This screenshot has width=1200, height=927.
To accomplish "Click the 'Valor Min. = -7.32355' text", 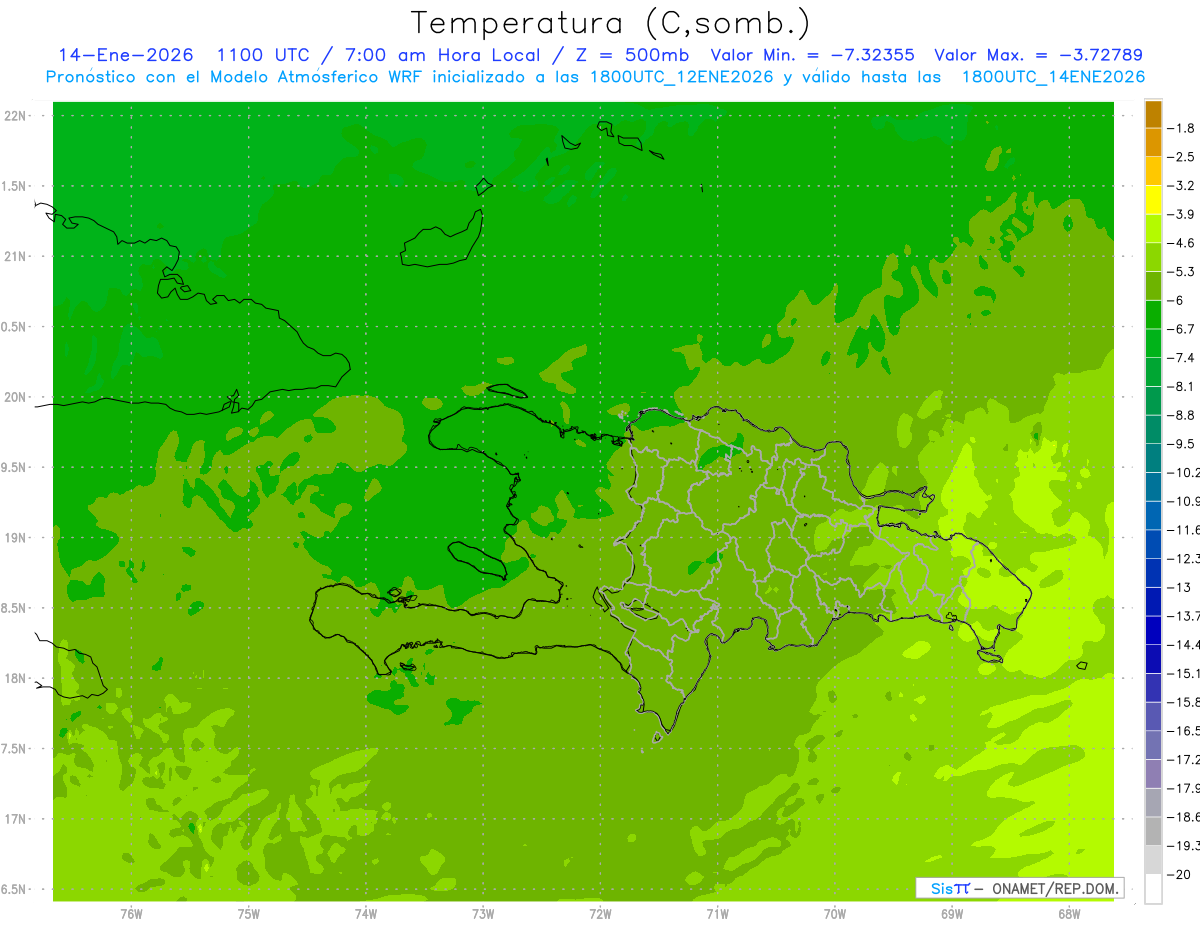I will [x=812, y=55].
